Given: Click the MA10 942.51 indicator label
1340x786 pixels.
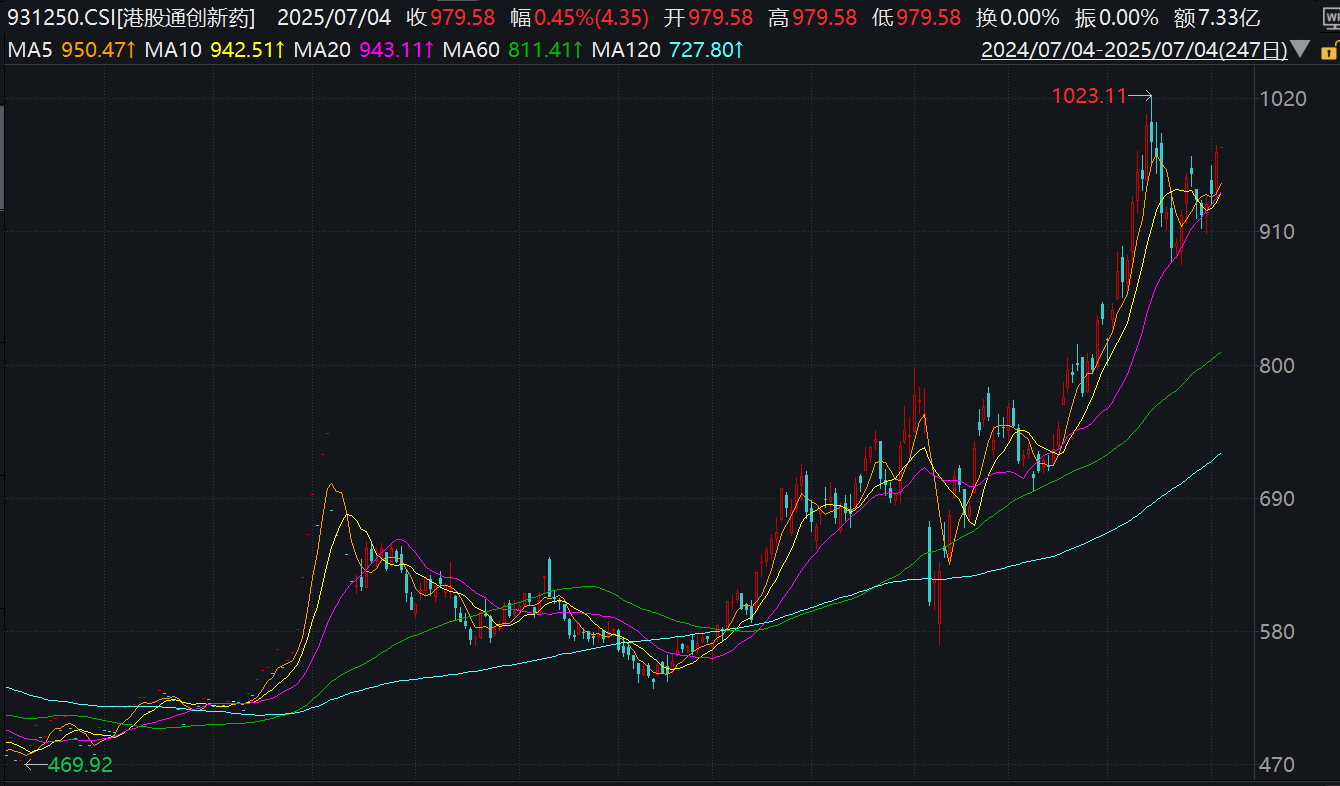Looking at the screenshot, I should (x=216, y=49).
